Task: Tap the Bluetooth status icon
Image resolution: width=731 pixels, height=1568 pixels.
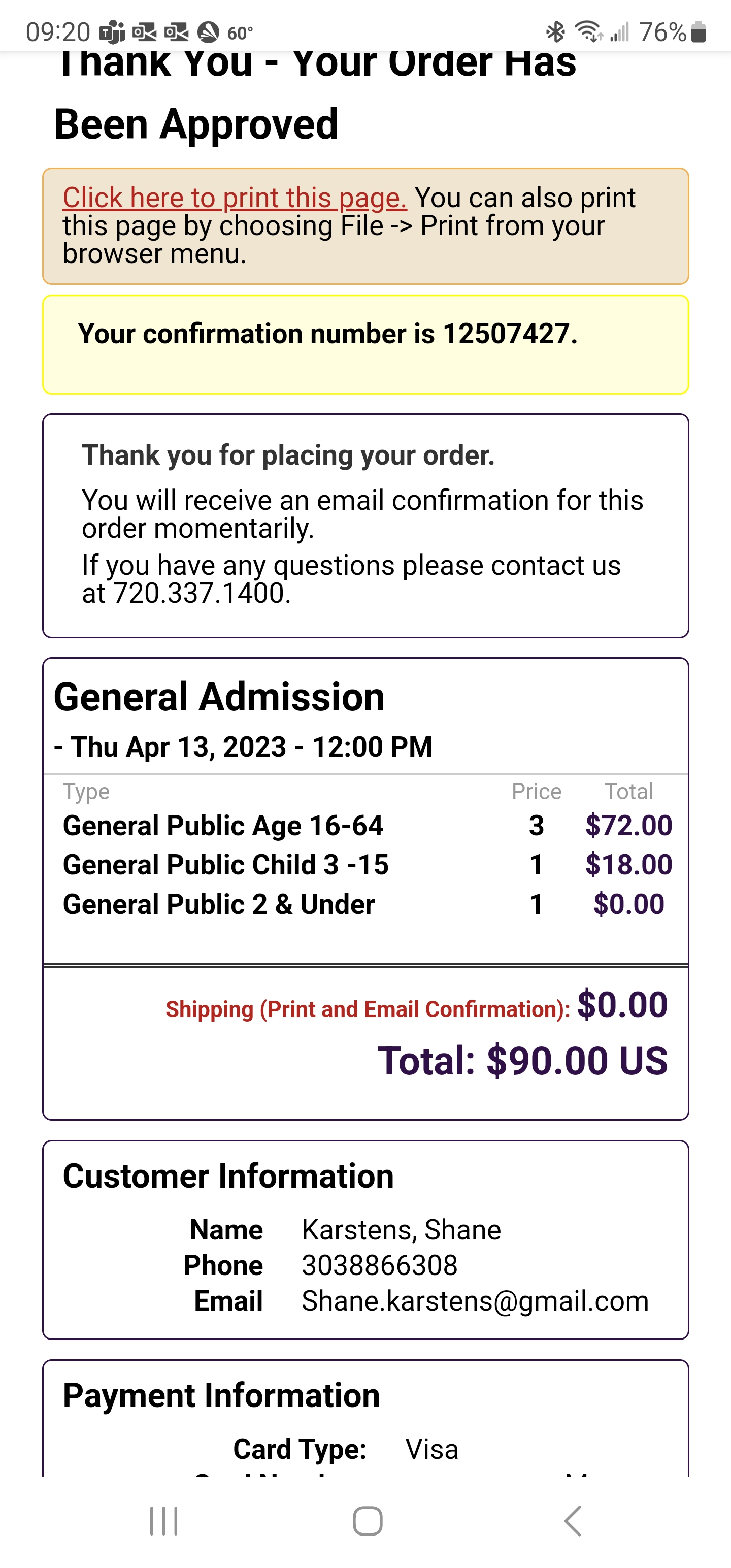Action: pos(555,31)
